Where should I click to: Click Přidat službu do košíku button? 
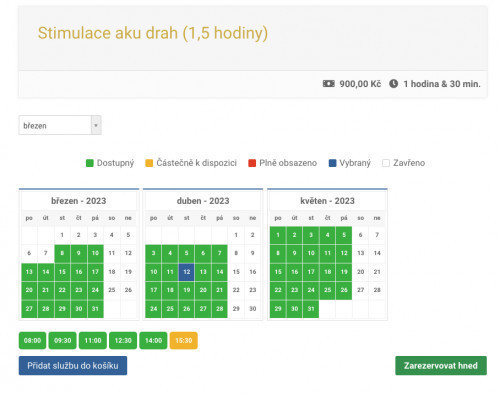click(x=73, y=366)
